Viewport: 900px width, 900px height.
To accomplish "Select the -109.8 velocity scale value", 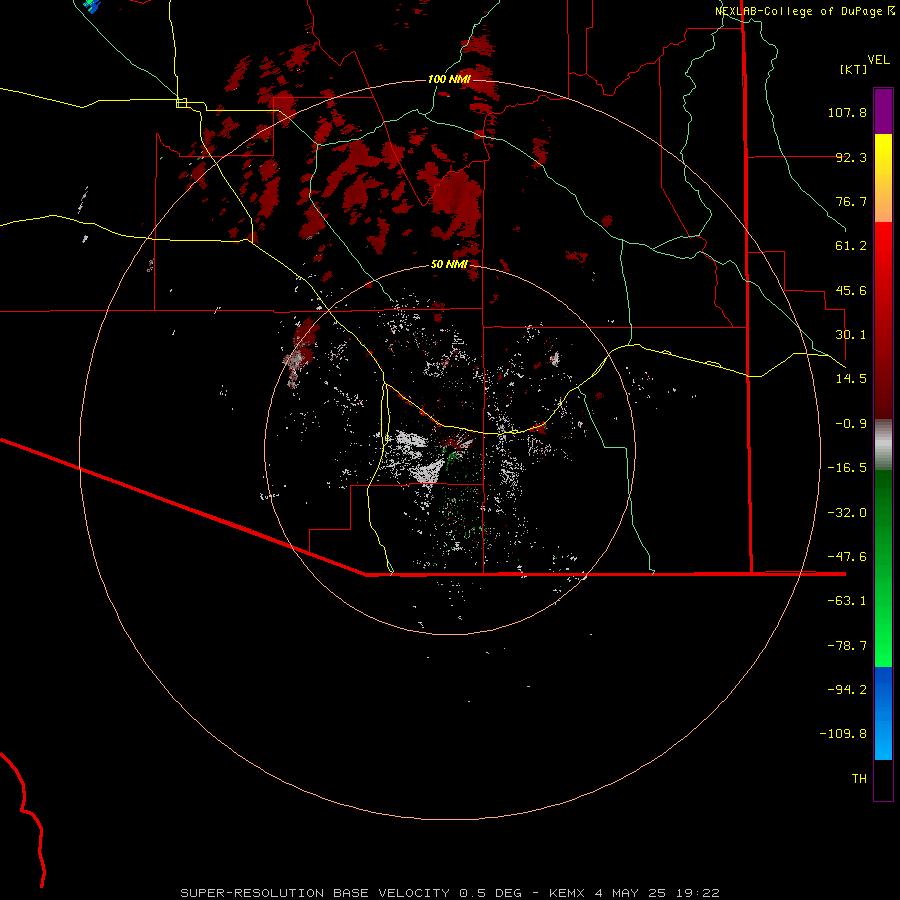I will [843, 734].
